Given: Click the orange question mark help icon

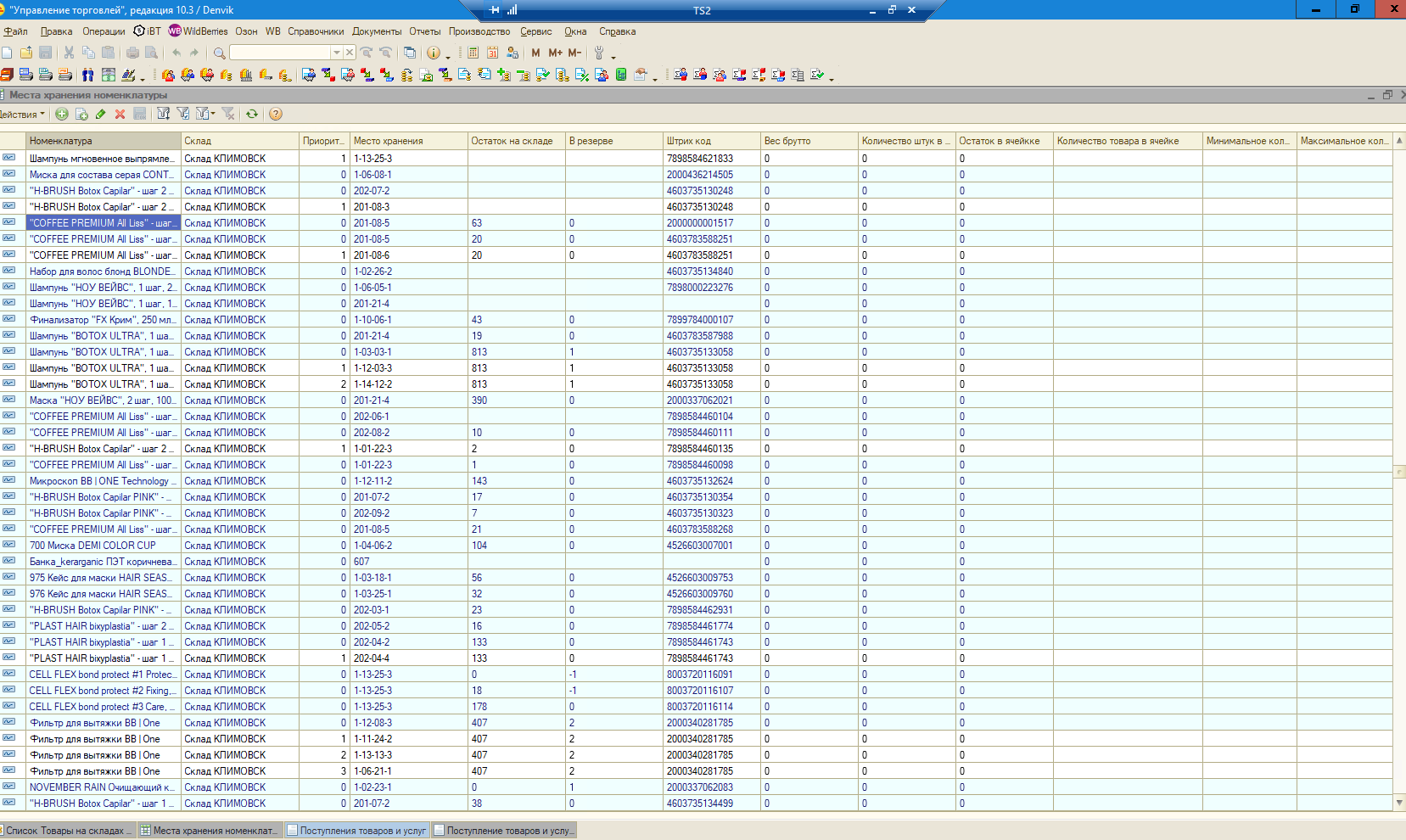Looking at the screenshot, I should click(275, 114).
